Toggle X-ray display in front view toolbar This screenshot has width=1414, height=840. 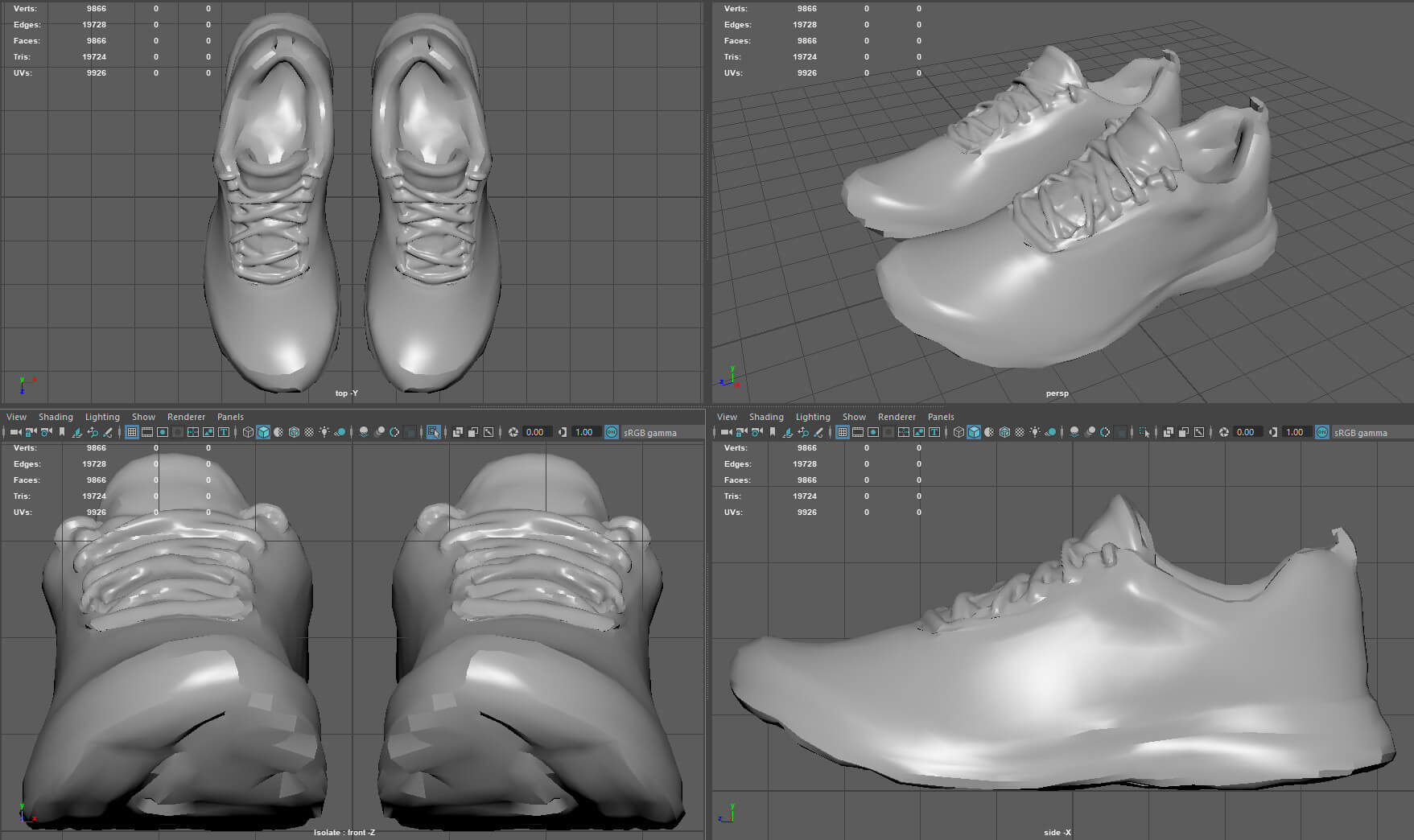point(457,433)
